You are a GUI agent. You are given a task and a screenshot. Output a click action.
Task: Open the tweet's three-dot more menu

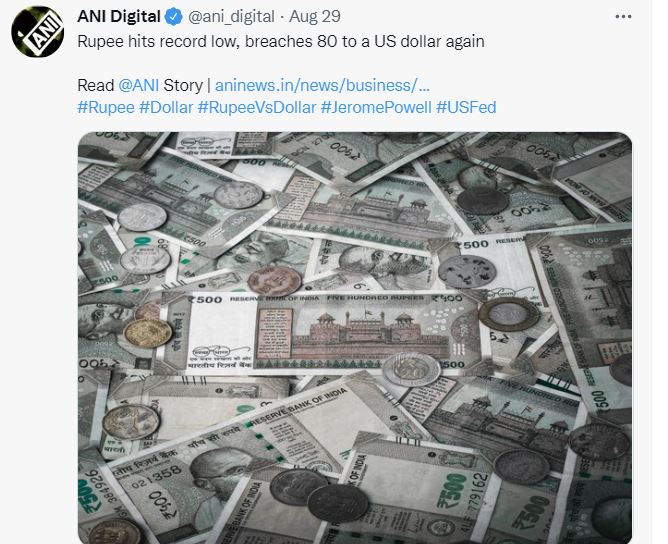pyautogui.click(x=623, y=17)
